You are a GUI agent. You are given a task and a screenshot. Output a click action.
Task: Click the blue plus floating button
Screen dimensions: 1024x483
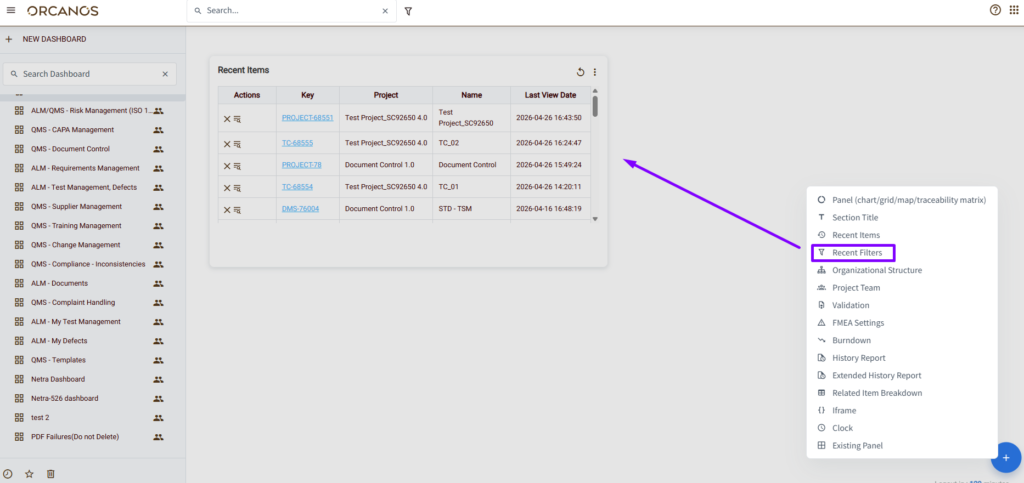point(1005,456)
